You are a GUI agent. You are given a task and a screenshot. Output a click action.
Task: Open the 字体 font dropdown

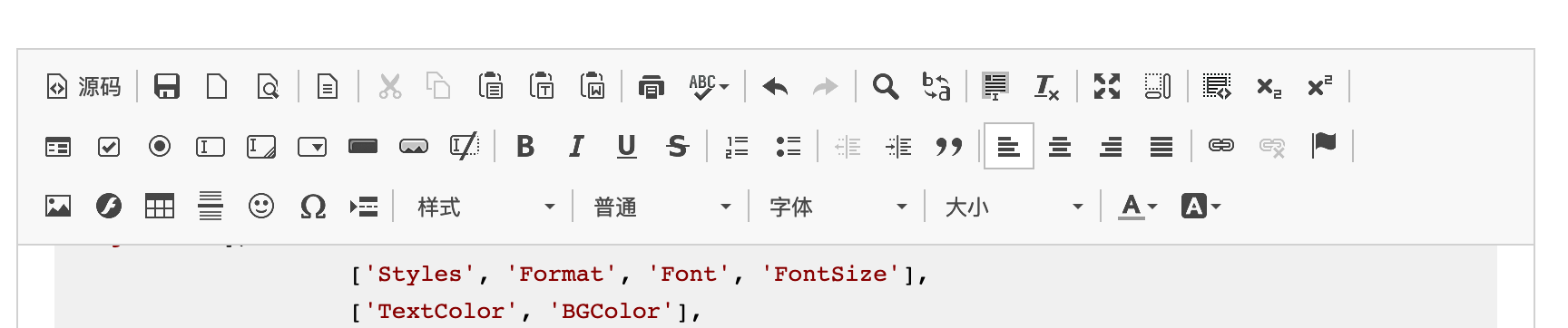838,207
